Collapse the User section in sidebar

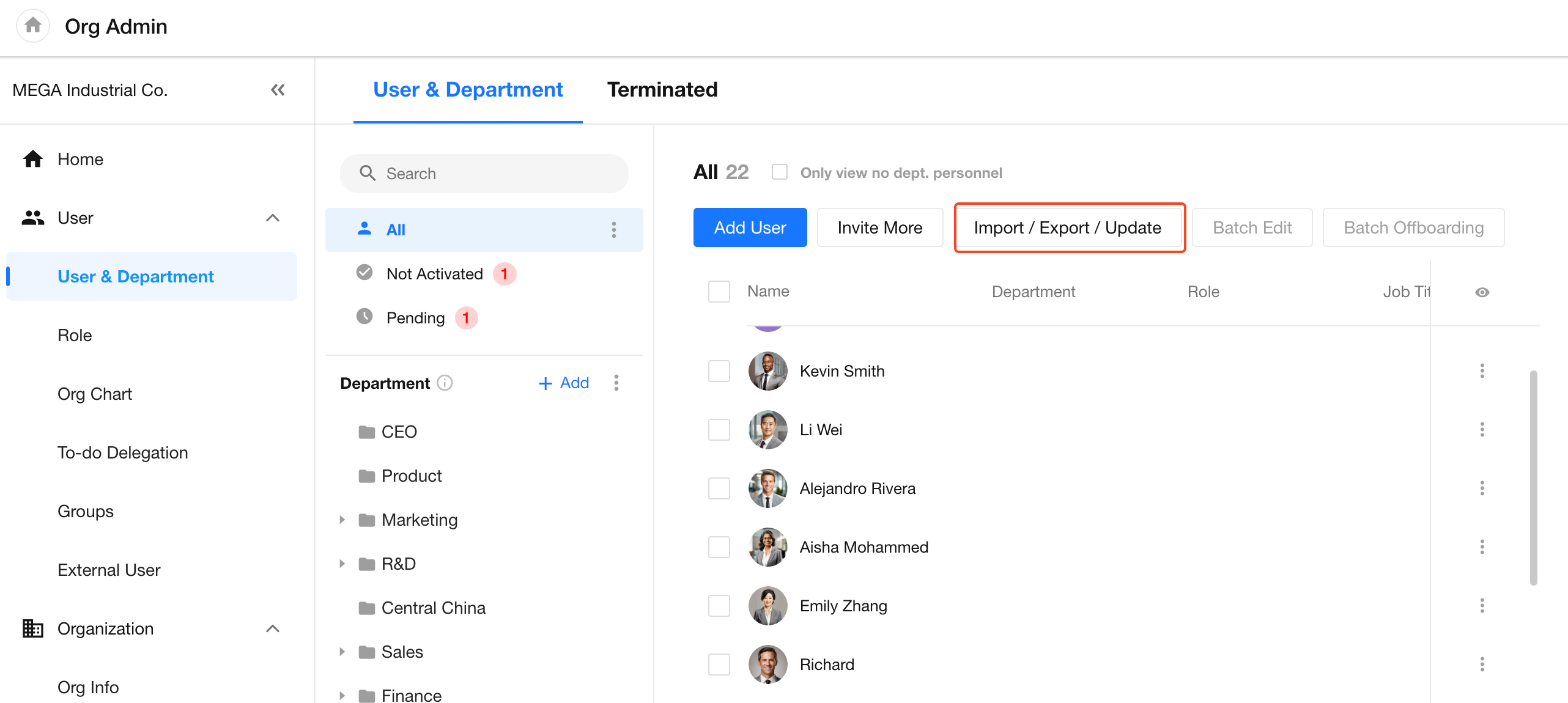pos(273,218)
